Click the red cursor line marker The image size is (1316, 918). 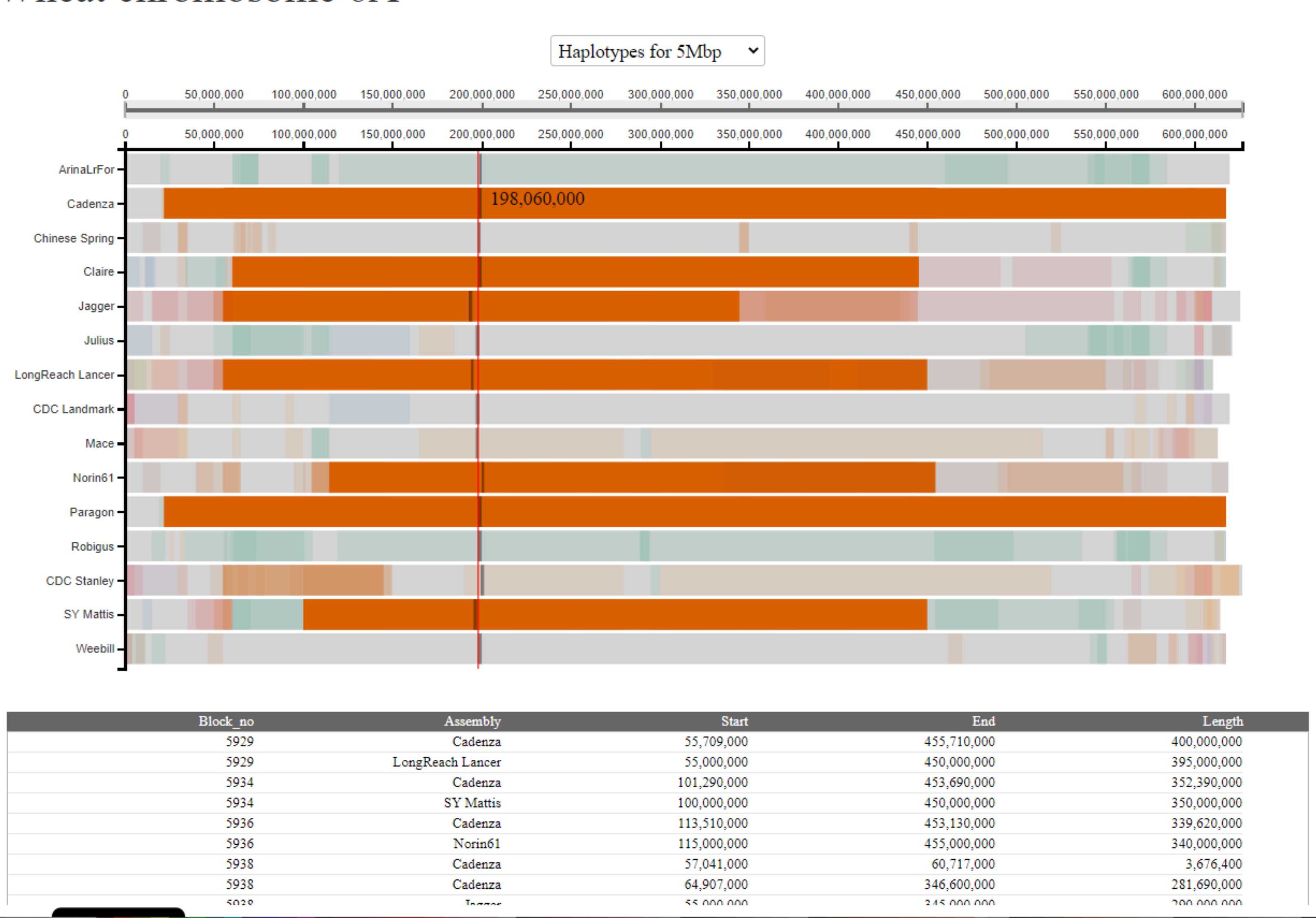478,409
